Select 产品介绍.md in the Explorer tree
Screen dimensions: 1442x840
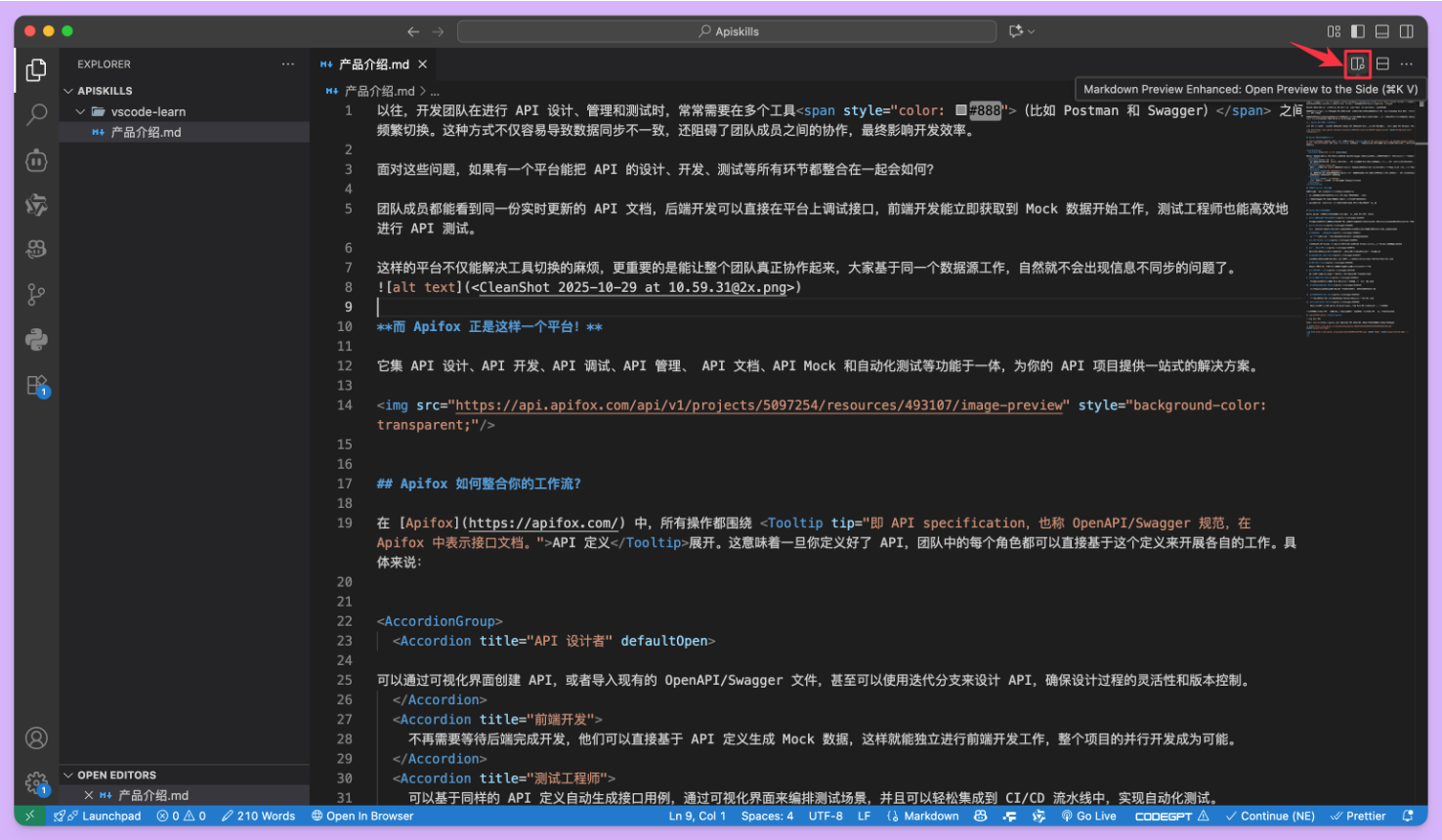146,132
